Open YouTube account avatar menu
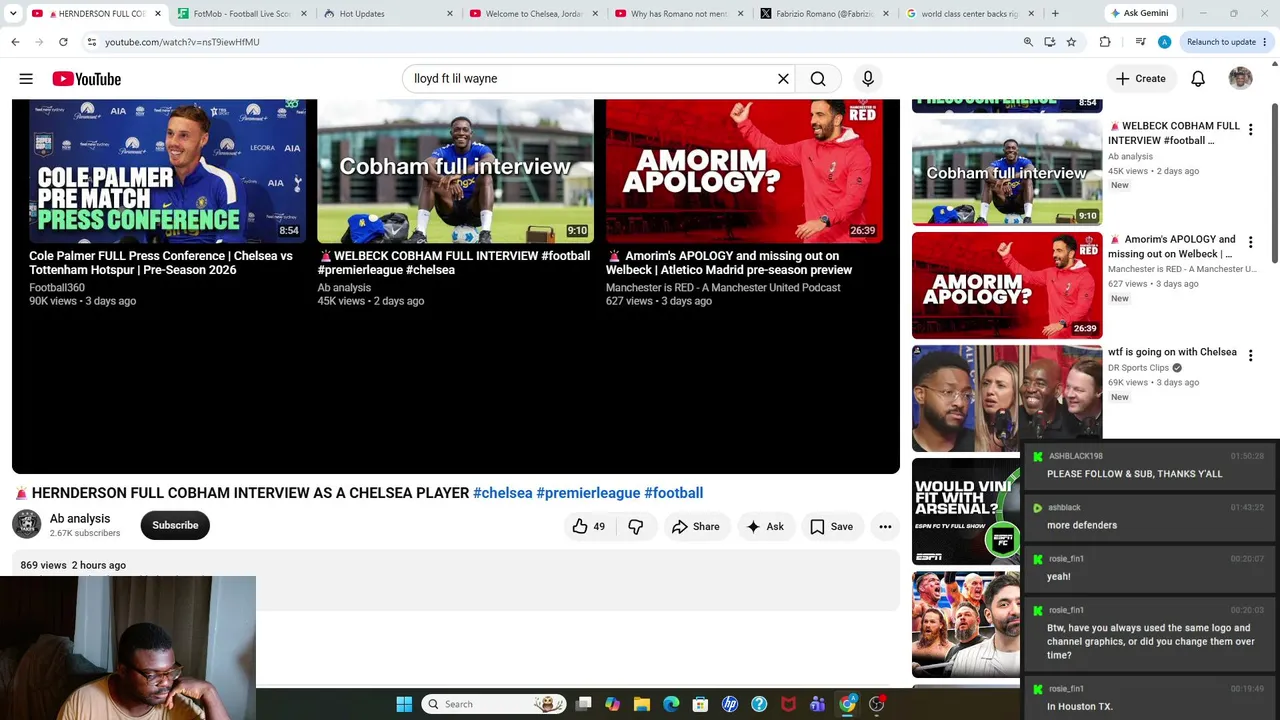Viewport: 1280px width, 720px height. [x=1240, y=79]
